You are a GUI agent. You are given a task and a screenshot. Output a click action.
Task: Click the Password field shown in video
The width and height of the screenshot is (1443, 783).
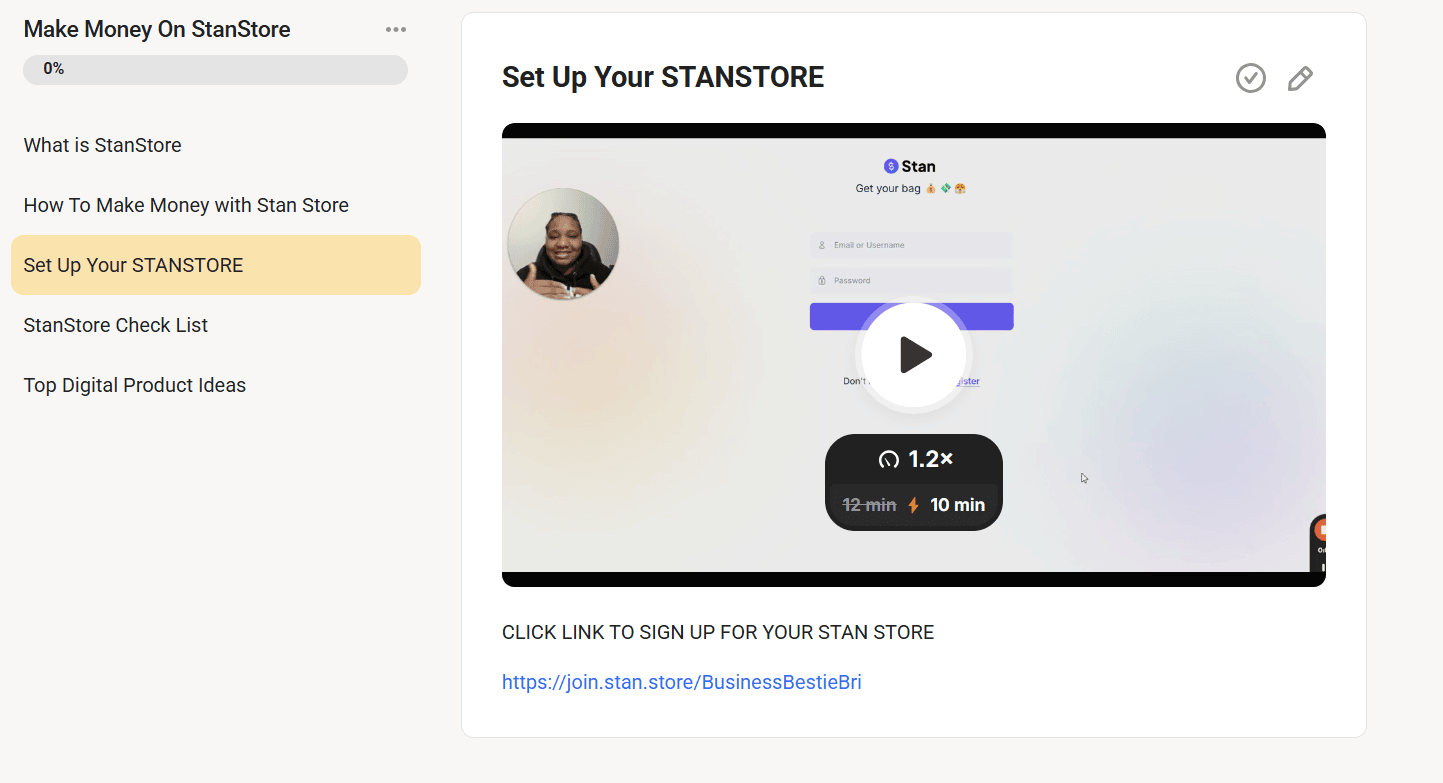tap(911, 281)
